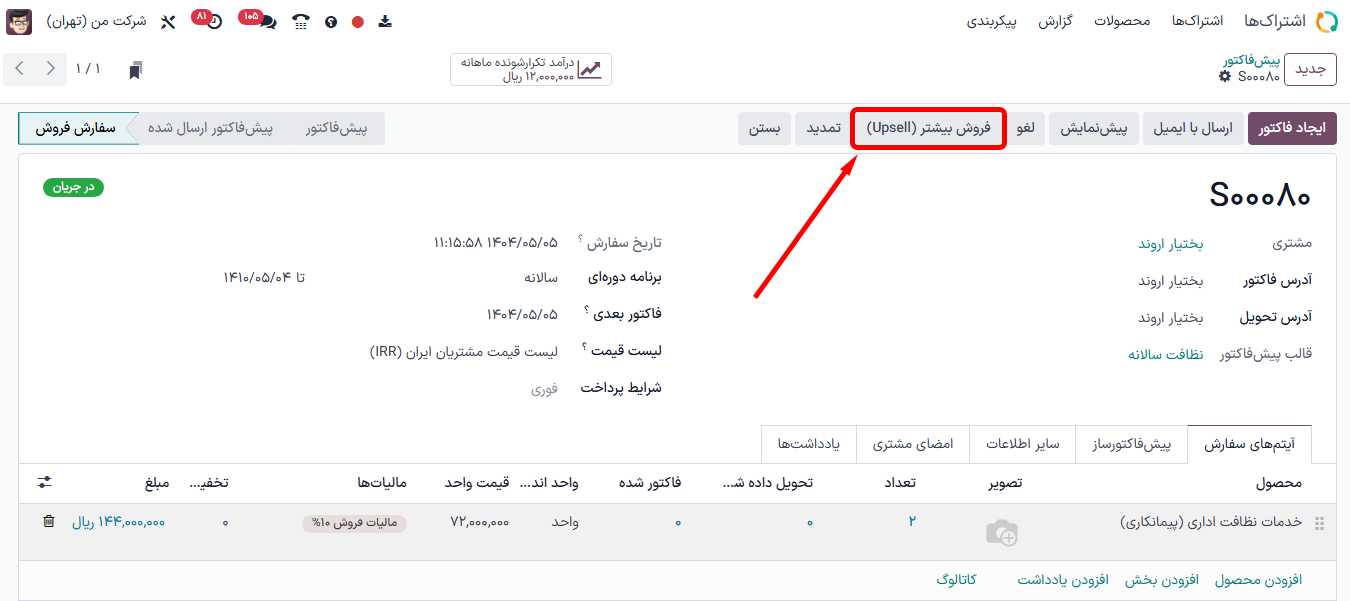Click the مالیات فروش 10% tax tag
This screenshot has width=1350, height=601.
[x=354, y=522]
